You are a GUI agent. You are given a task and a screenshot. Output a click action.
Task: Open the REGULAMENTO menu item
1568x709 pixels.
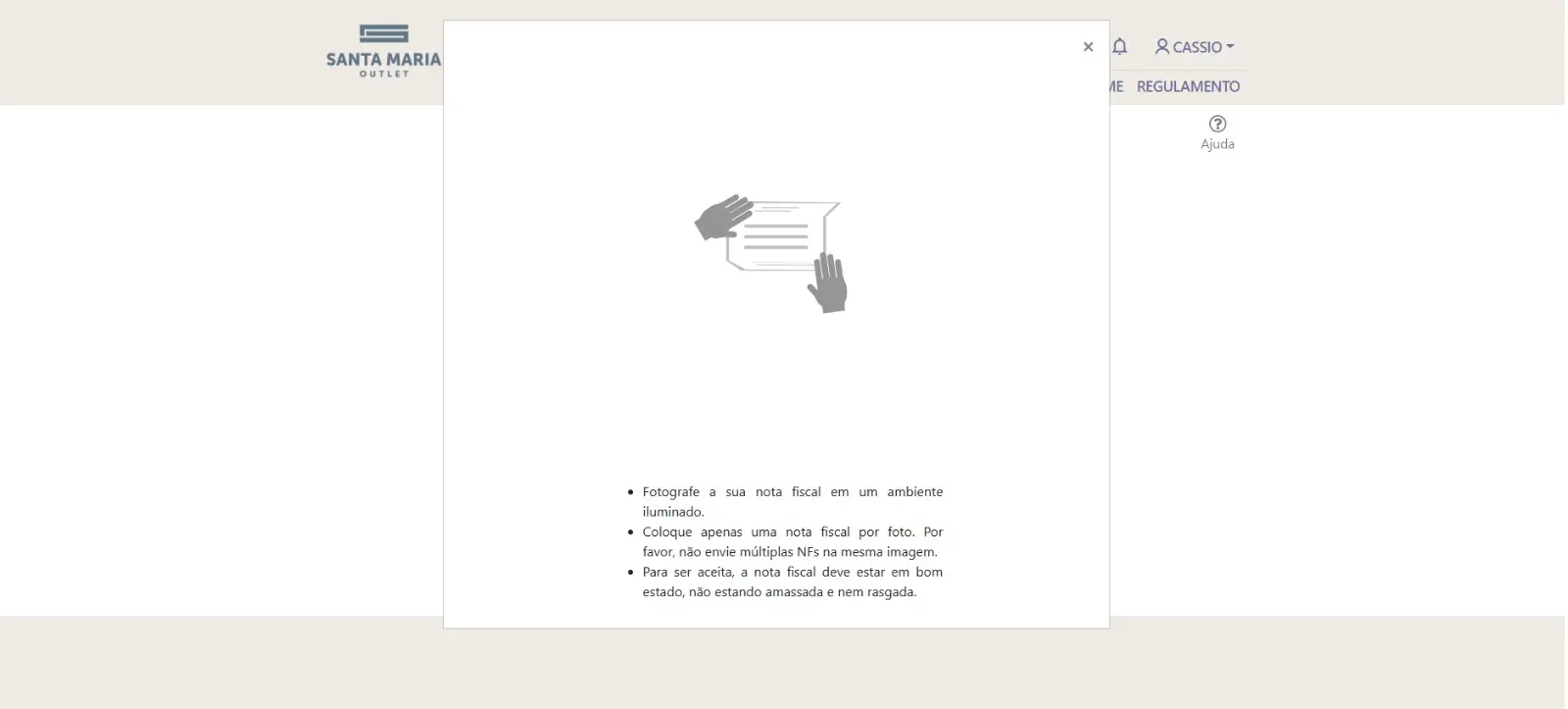[1188, 86]
